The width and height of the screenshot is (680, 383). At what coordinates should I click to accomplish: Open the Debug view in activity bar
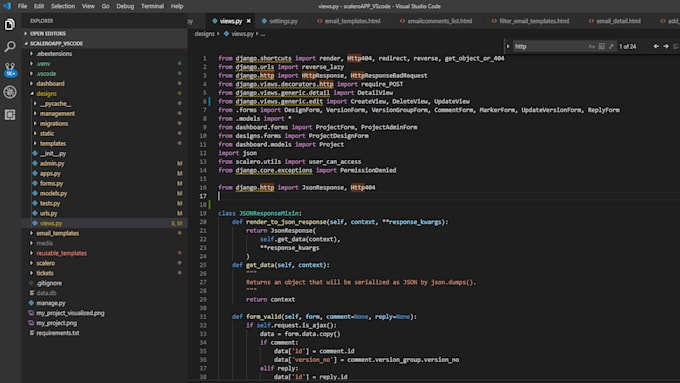tap(10, 92)
